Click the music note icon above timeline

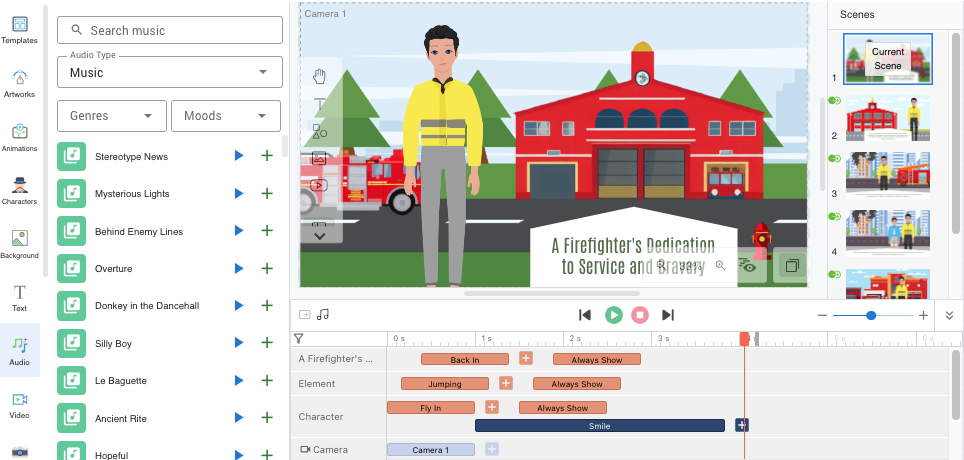[x=323, y=315]
